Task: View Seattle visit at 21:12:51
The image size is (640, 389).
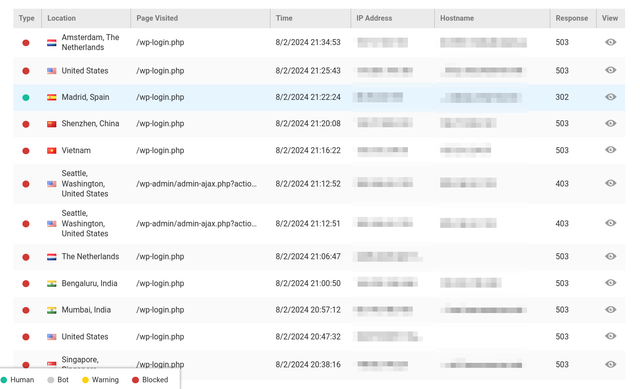Action: tap(610, 223)
